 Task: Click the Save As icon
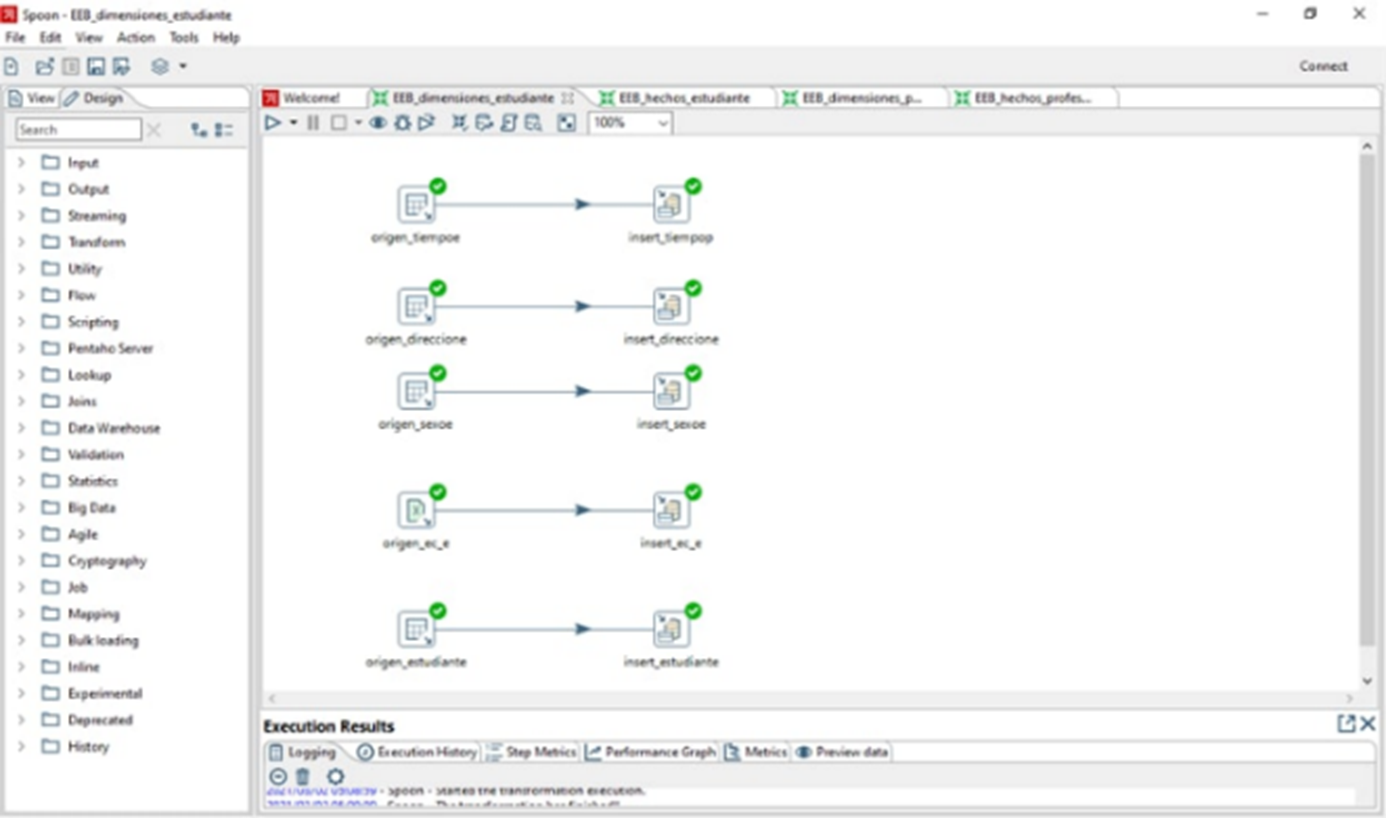point(122,66)
